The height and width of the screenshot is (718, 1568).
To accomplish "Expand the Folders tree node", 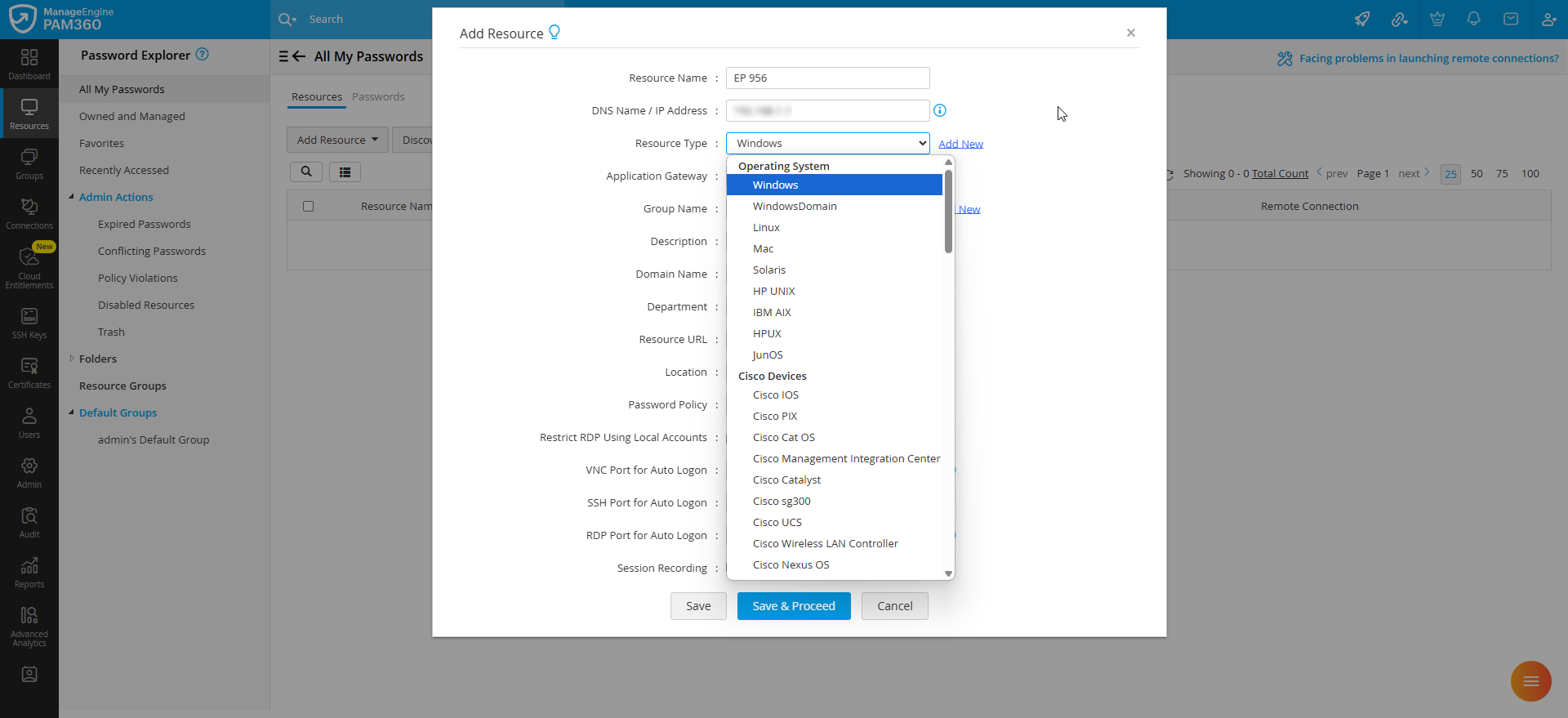I will point(72,359).
